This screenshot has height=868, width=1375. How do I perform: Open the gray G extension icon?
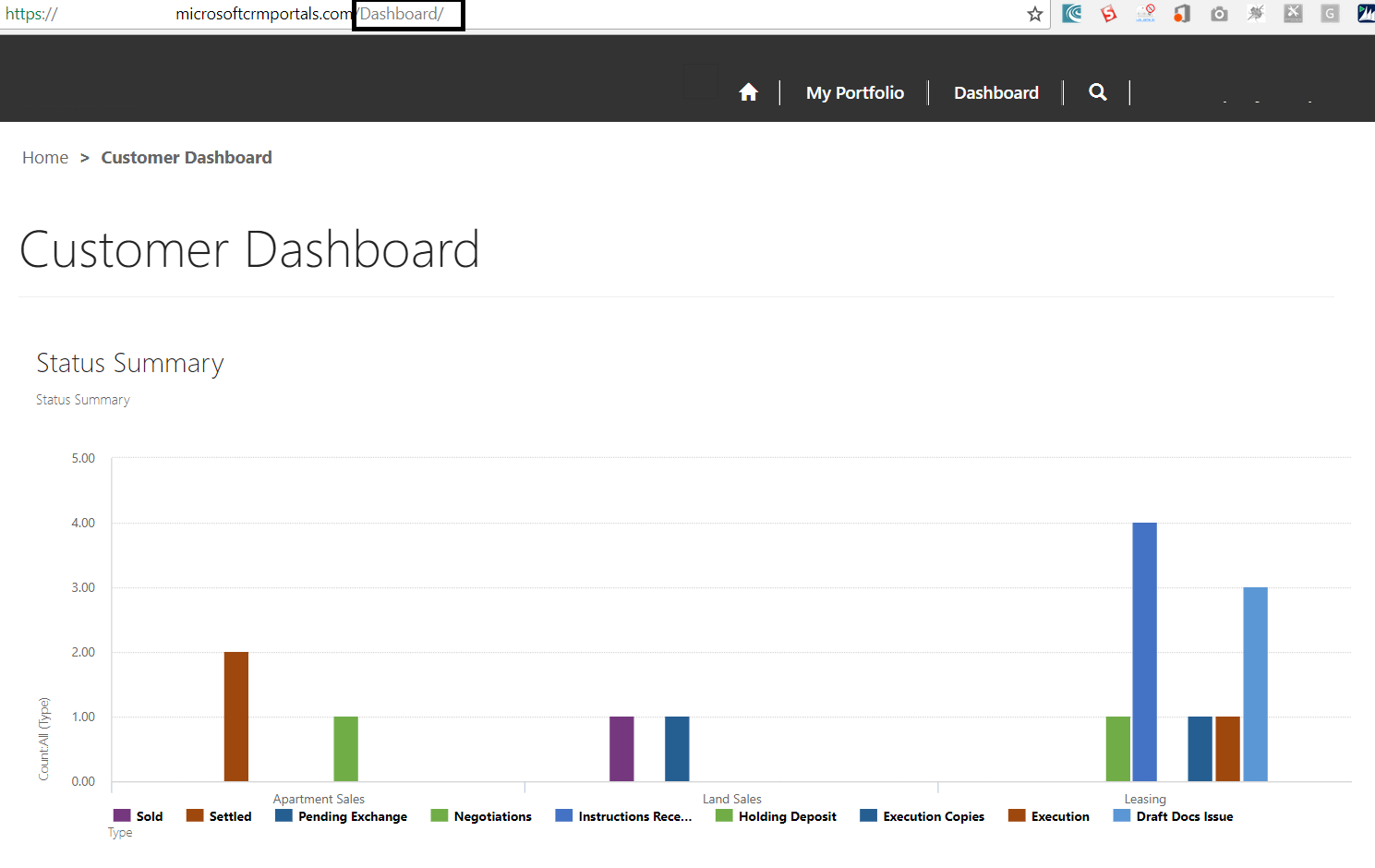coord(1330,14)
